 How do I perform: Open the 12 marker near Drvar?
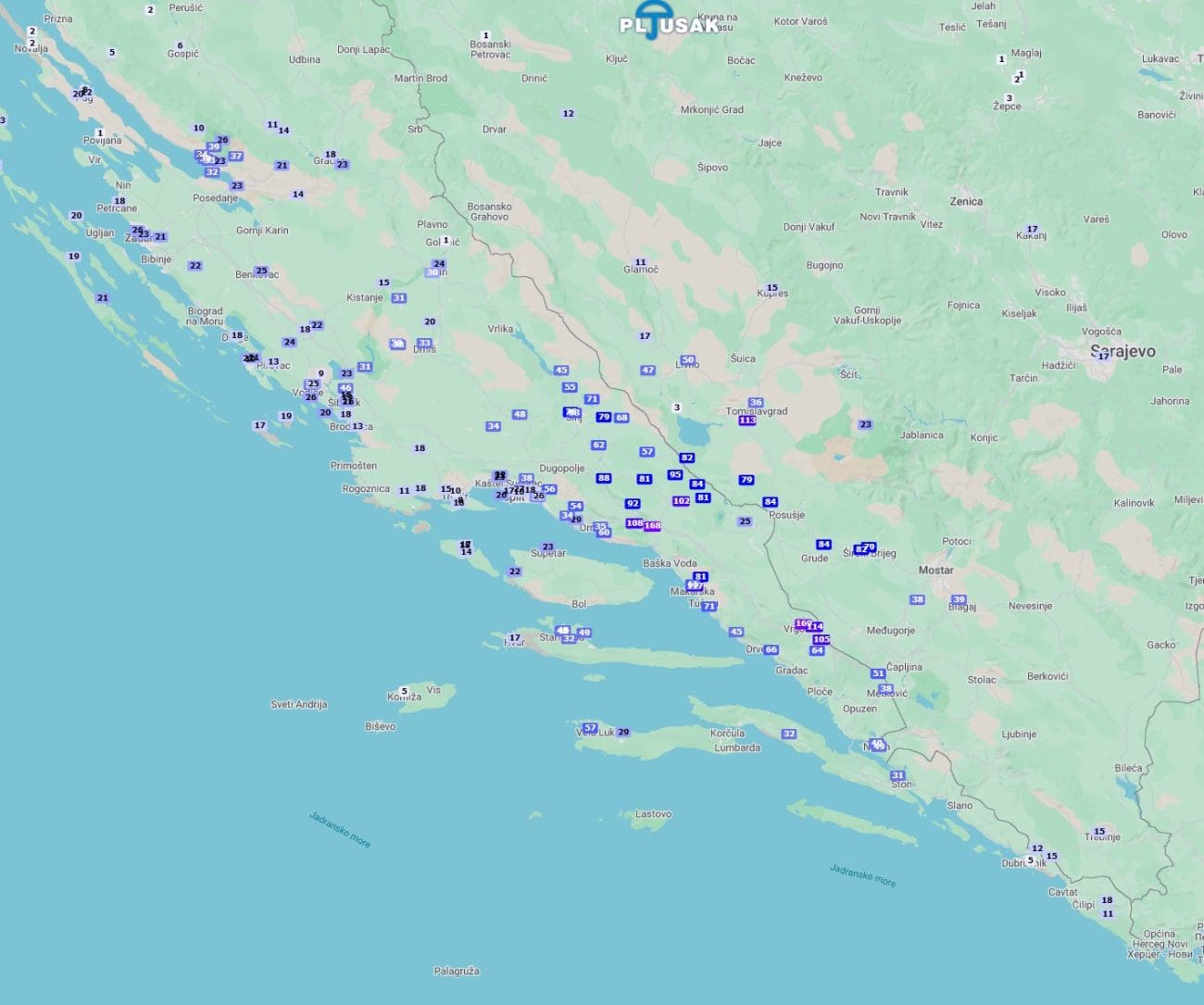coord(569,114)
